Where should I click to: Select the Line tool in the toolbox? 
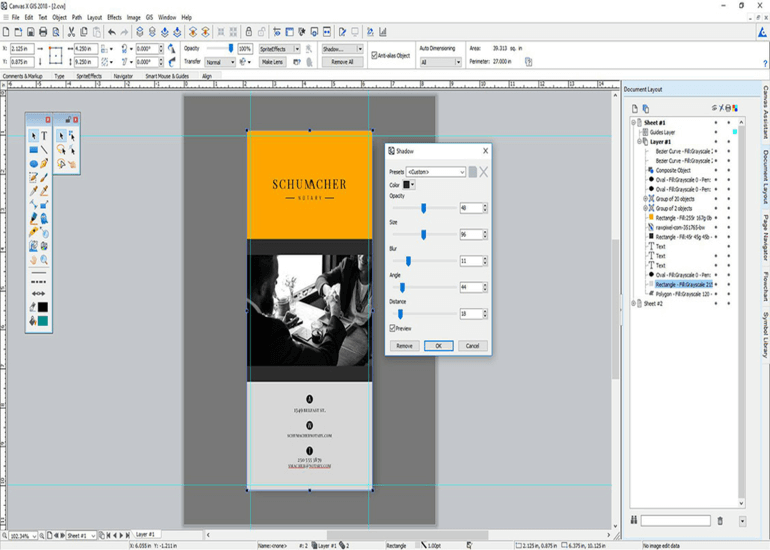click(x=45, y=150)
